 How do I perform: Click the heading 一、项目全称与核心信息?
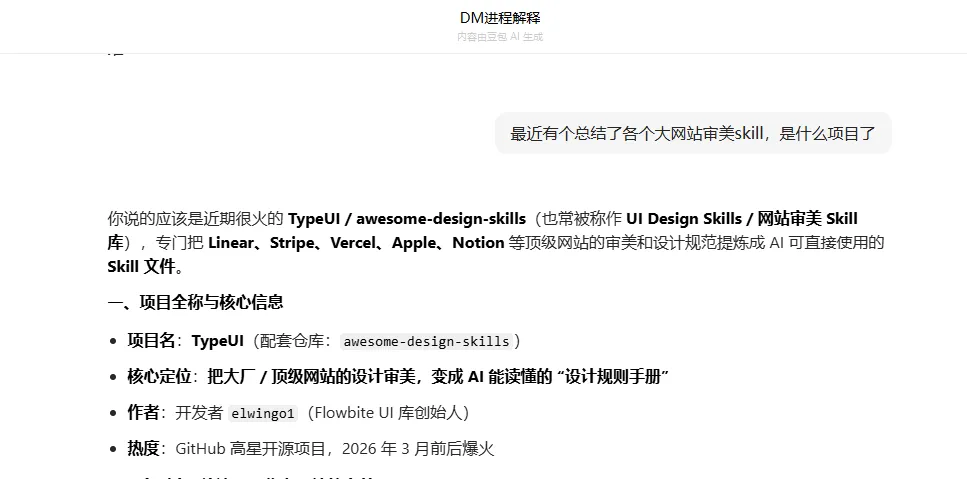tap(195, 301)
